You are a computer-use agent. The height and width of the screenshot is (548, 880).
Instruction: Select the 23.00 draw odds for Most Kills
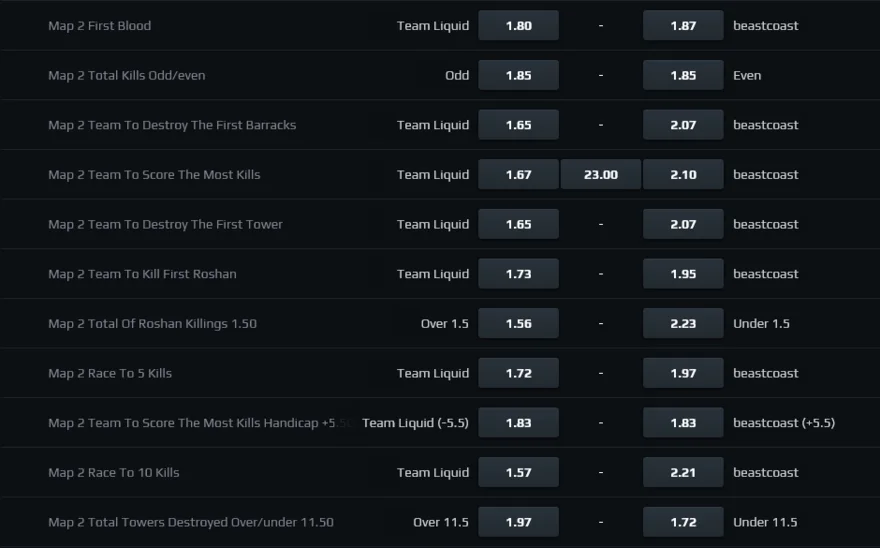click(x=601, y=175)
